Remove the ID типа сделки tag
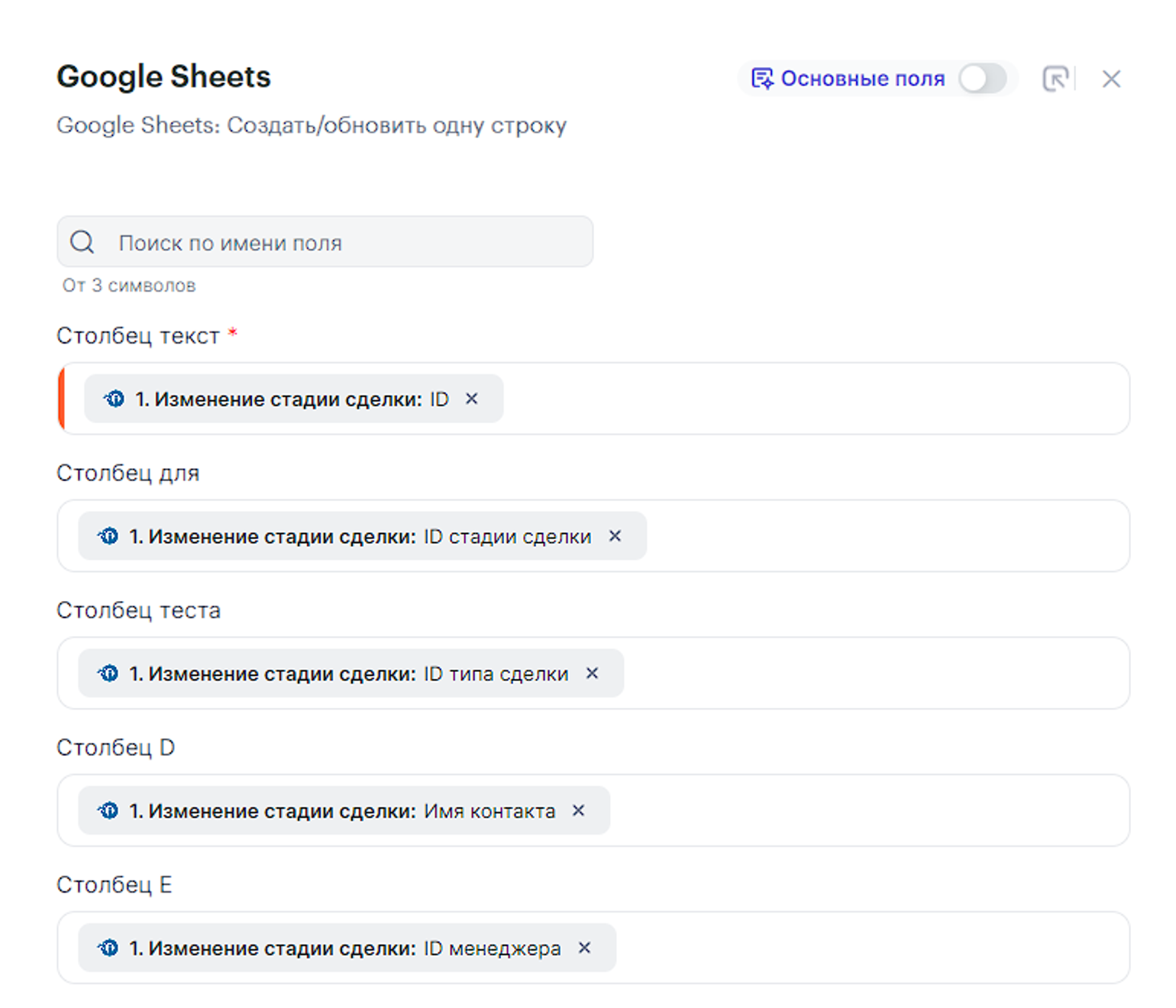This screenshot has height=1008, width=1176. click(x=592, y=674)
